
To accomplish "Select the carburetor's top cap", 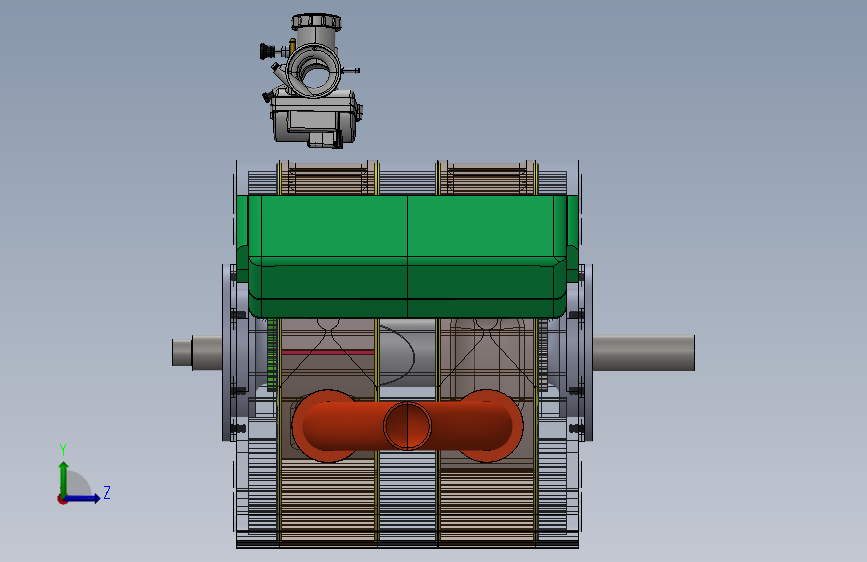I will (316, 22).
